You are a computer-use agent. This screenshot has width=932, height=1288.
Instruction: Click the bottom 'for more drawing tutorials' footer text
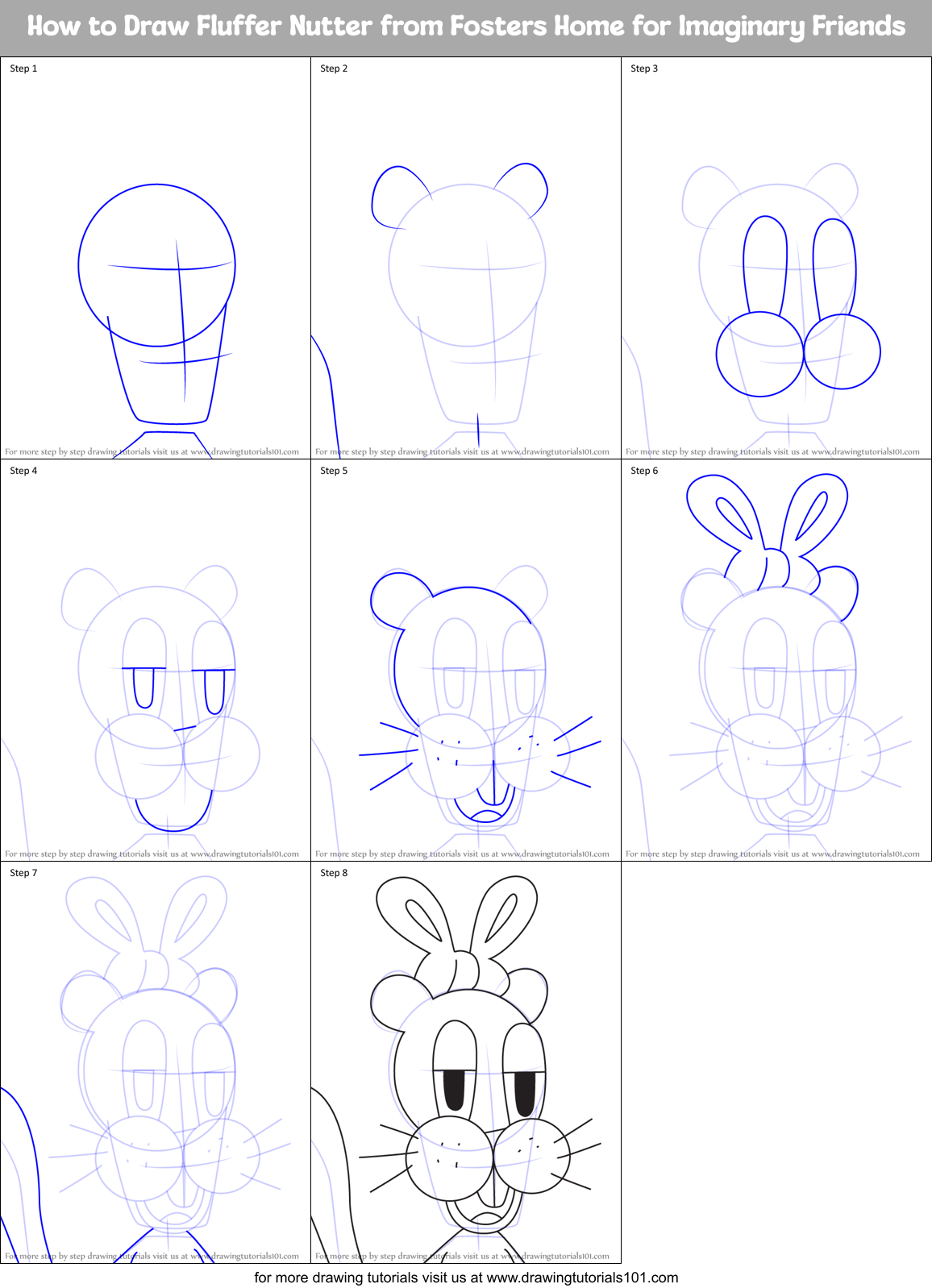pos(466,1278)
